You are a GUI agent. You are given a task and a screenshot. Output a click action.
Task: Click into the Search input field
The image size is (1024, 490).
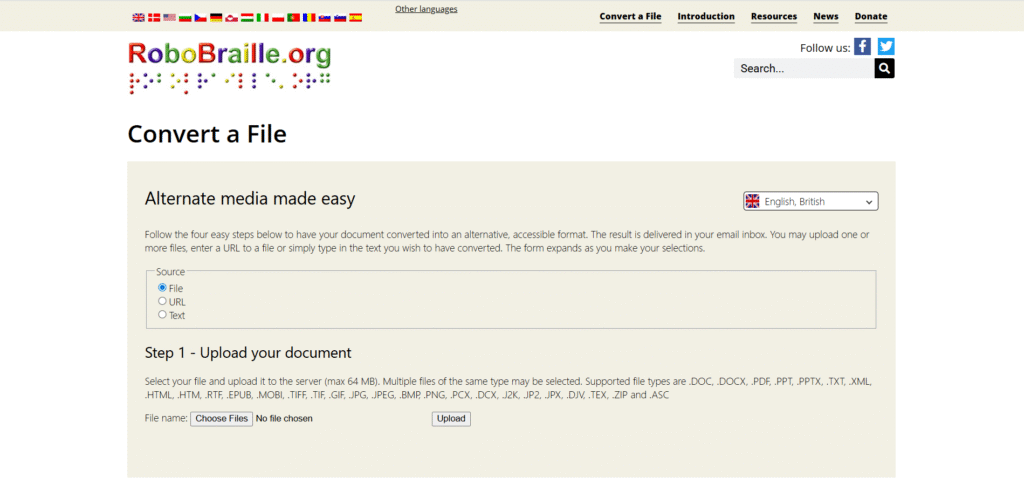point(803,68)
